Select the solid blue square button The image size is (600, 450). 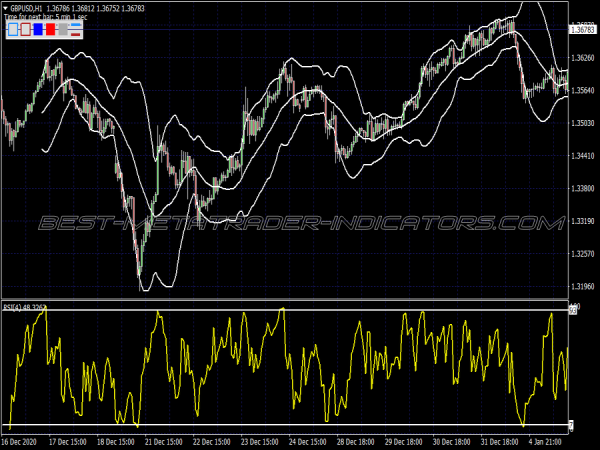click(38, 29)
